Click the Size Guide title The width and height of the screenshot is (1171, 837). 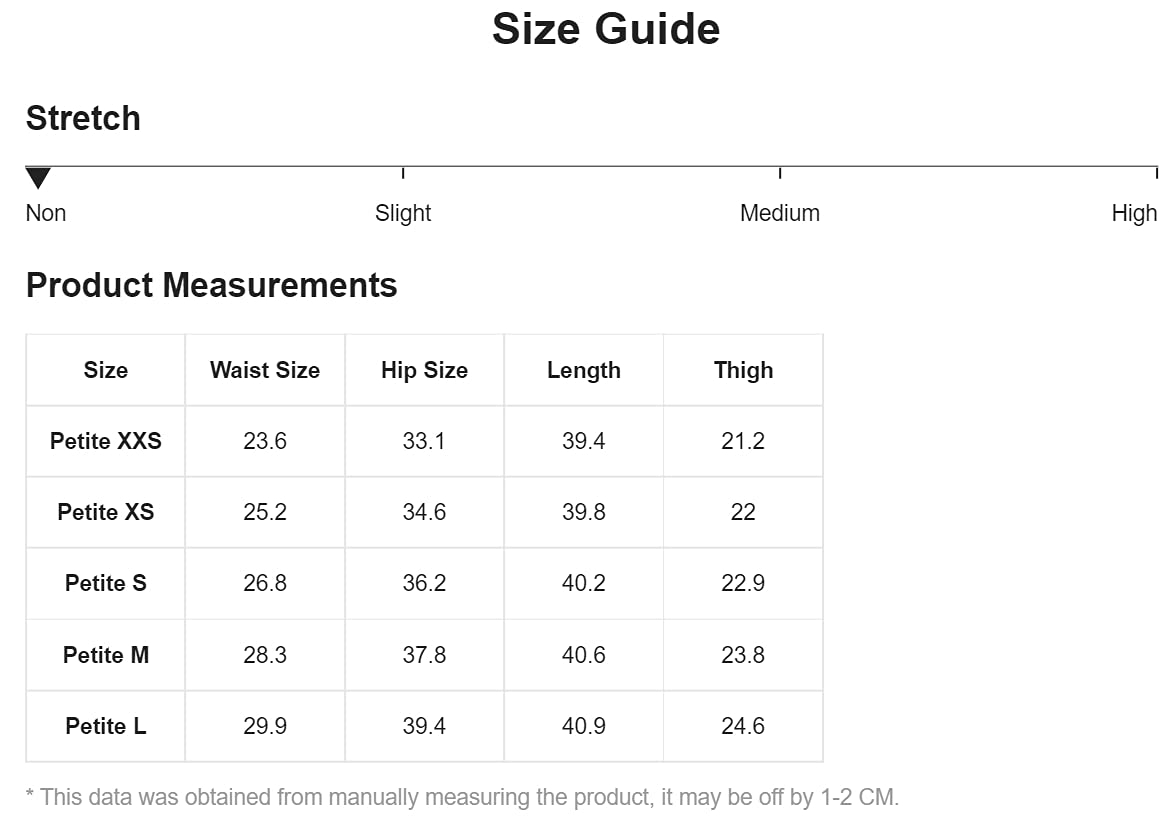606,28
